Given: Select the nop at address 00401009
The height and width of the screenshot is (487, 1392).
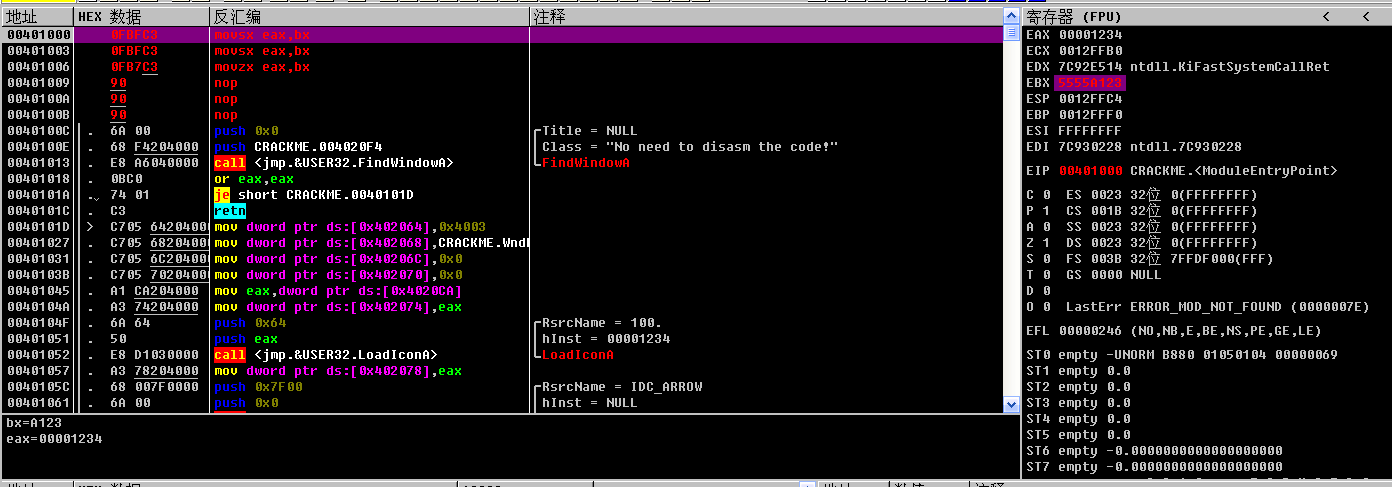Looking at the screenshot, I should click(226, 83).
